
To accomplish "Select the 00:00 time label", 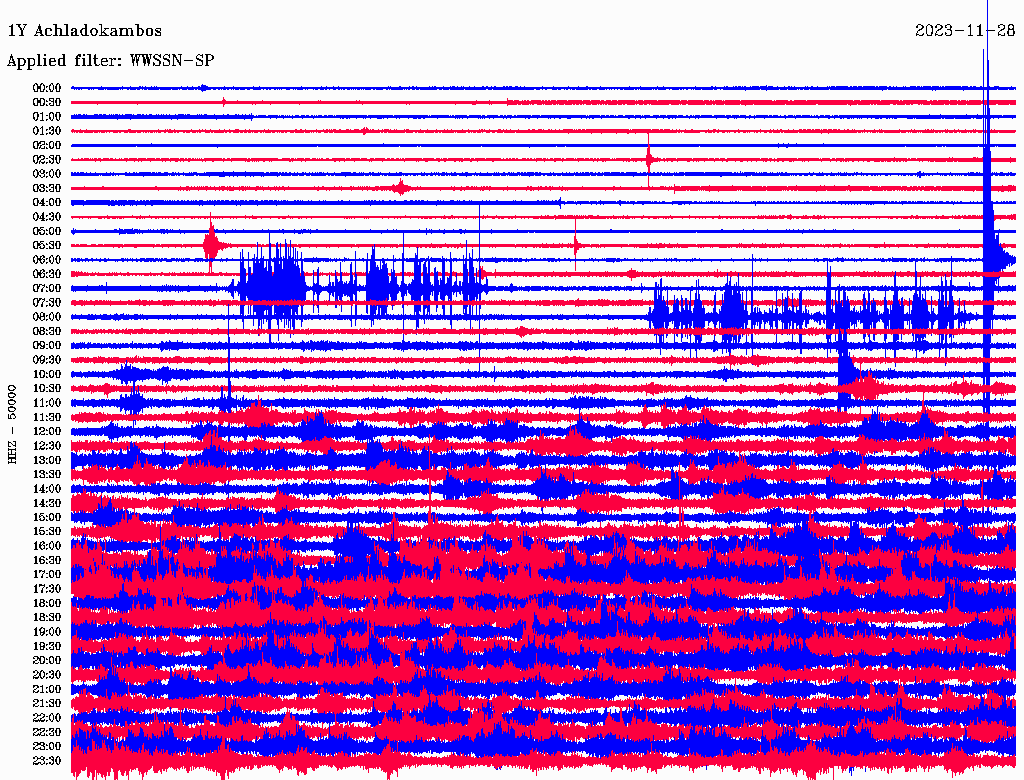I will coord(47,88).
